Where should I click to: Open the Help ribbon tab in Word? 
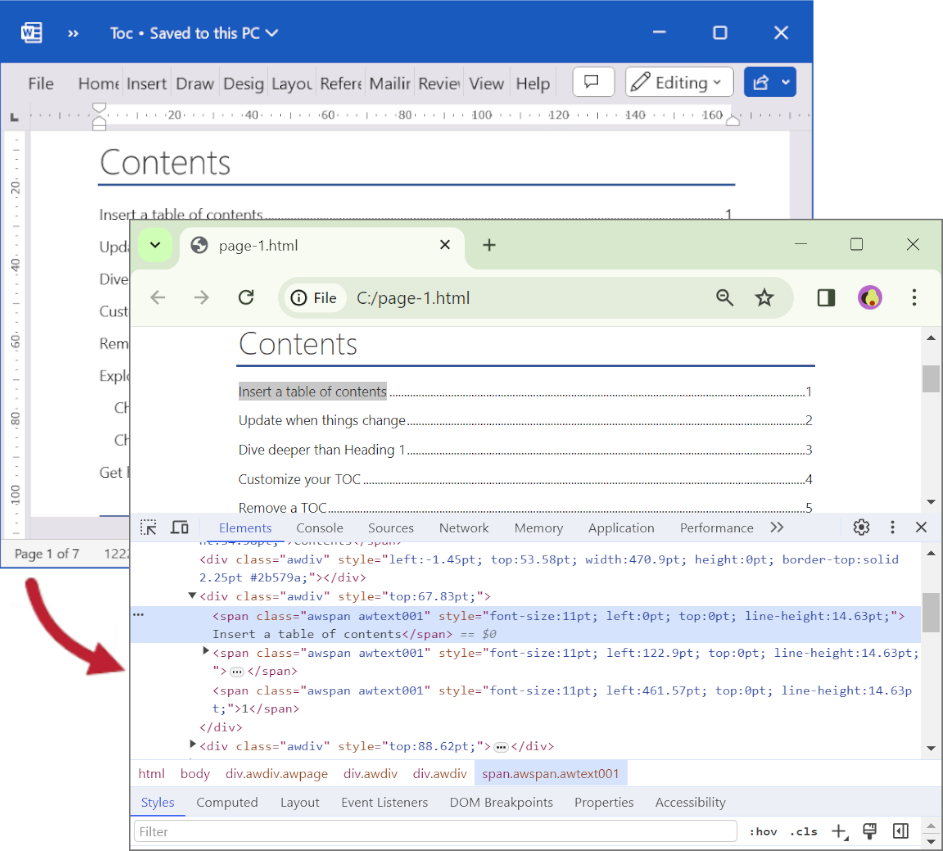(x=533, y=84)
